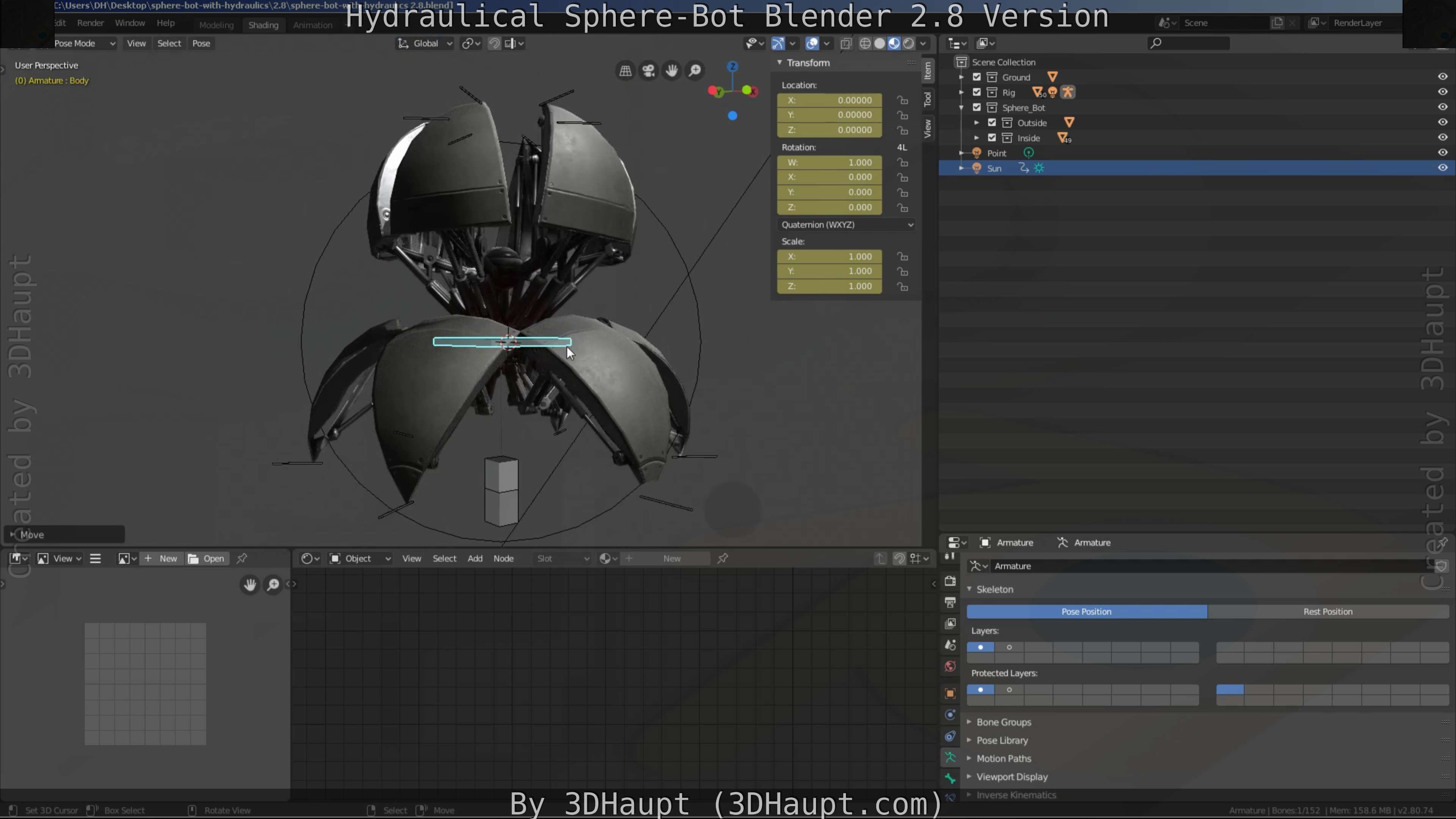Open Output properties tab icon
The height and width of the screenshot is (819, 1456).
pos(950,602)
